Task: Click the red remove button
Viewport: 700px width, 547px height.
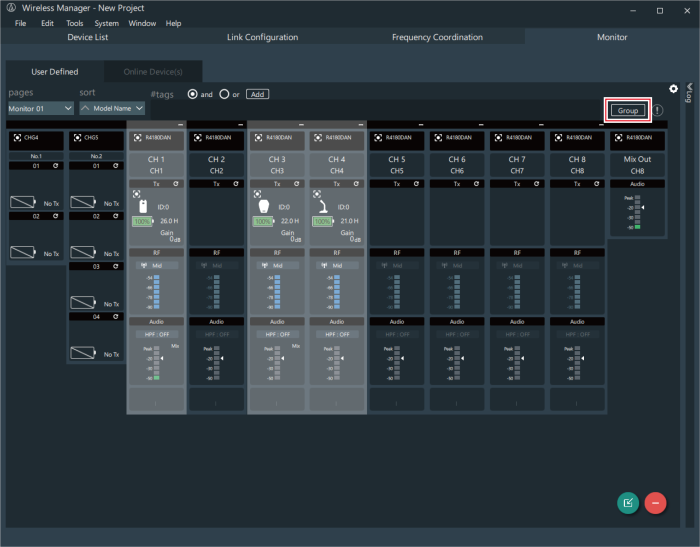Action: click(x=655, y=503)
